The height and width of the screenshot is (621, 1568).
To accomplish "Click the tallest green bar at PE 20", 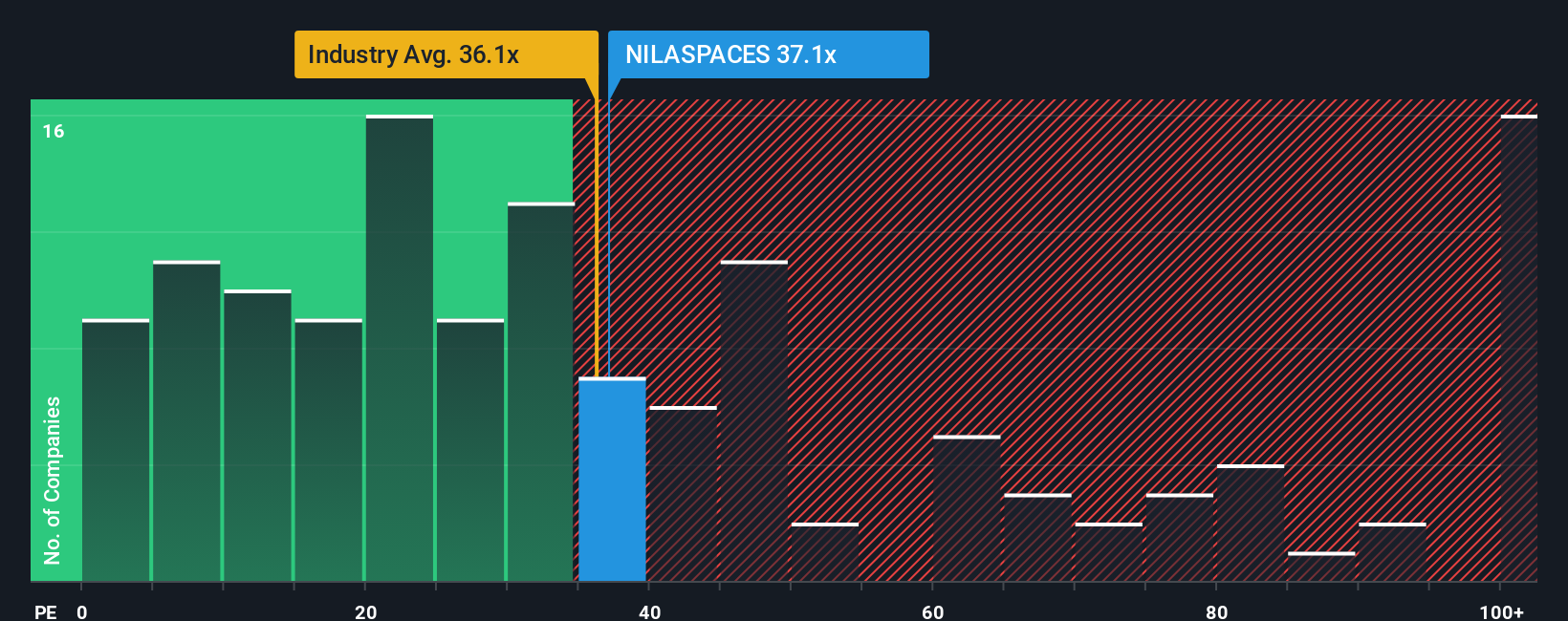I will pos(400,349).
